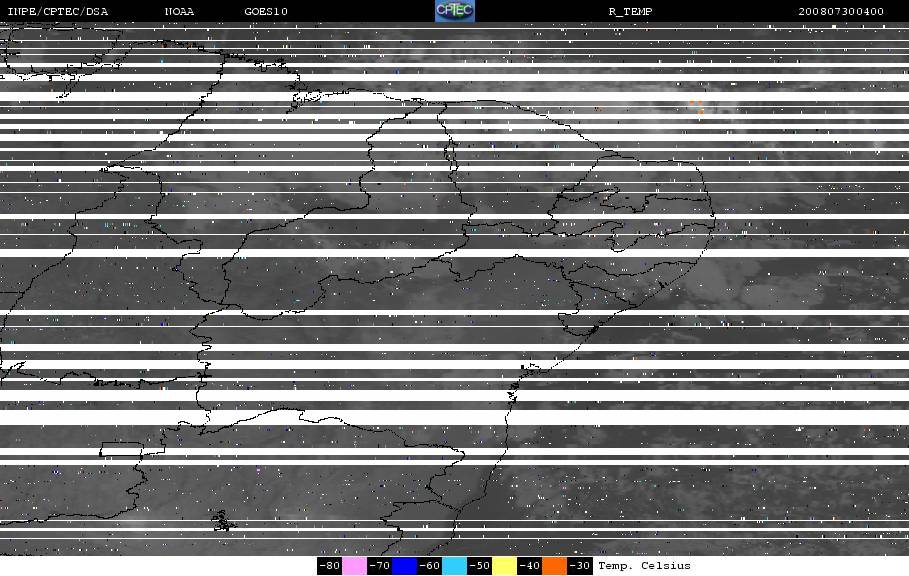Click the -50 legend value label
This screenshot has height=576, width=909.
479,566
